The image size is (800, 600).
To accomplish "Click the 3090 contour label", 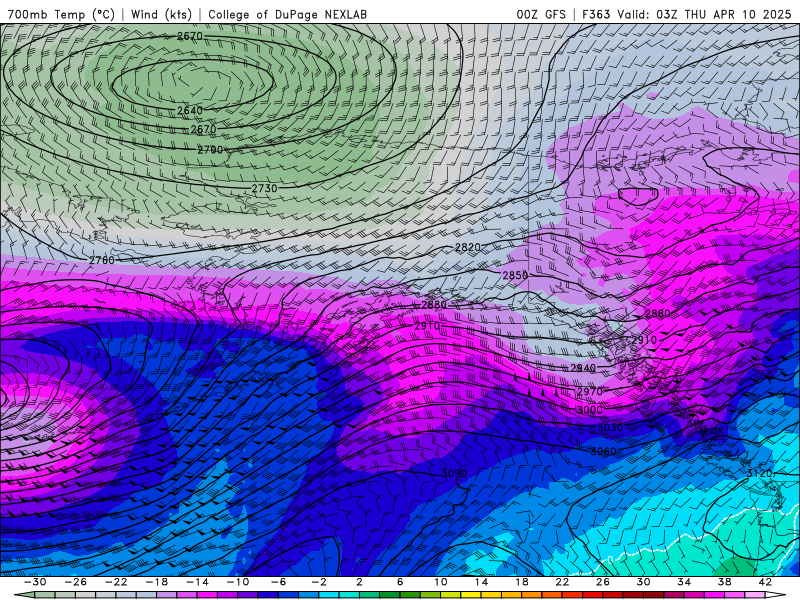I will pos(454,473).
